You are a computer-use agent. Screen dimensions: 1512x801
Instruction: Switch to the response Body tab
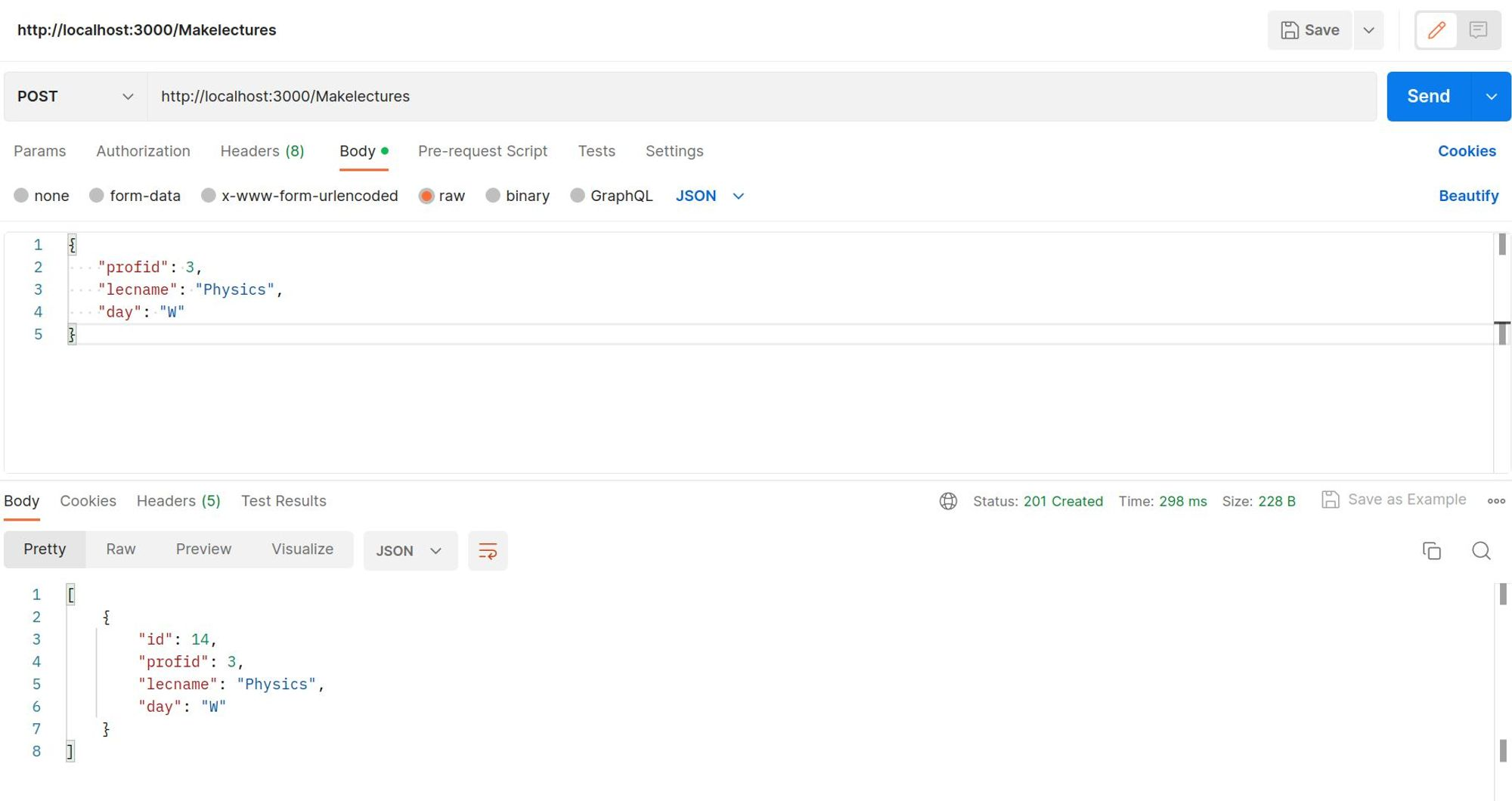point(22,501)
